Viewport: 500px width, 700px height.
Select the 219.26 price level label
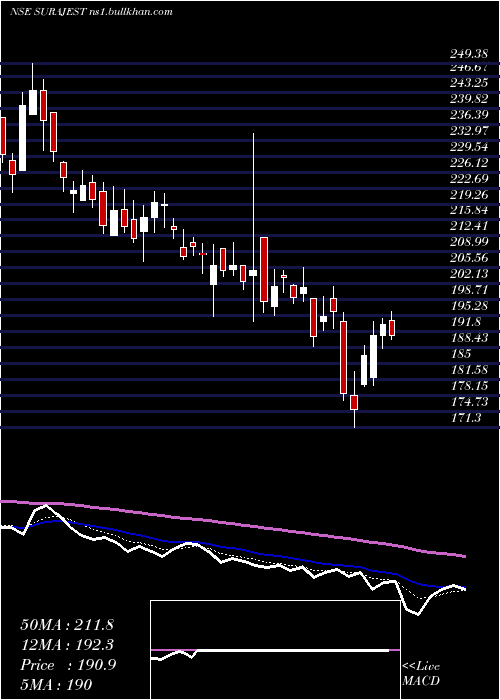(x=469, y=195)
